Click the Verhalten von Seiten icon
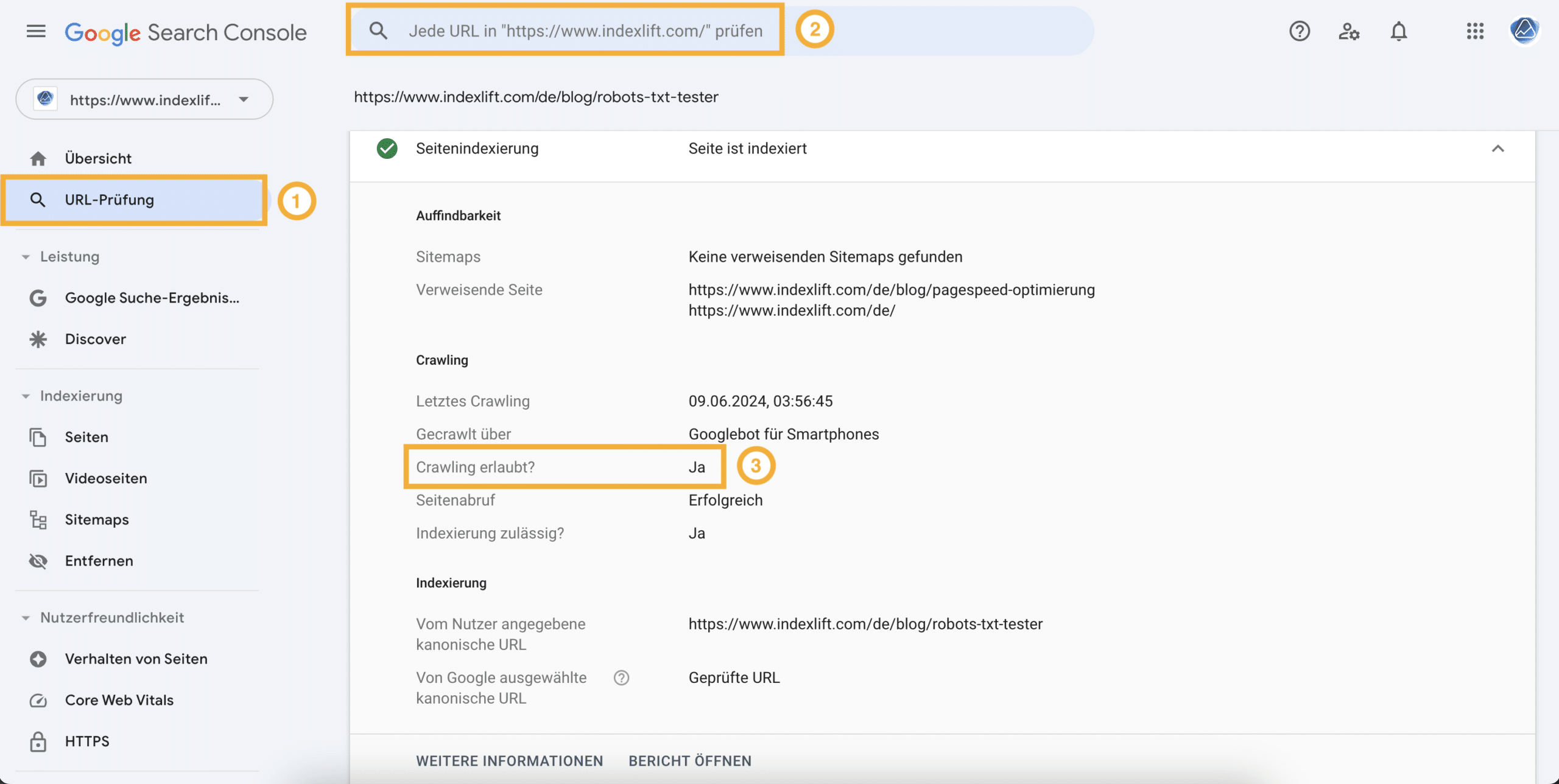 (38, 659)
